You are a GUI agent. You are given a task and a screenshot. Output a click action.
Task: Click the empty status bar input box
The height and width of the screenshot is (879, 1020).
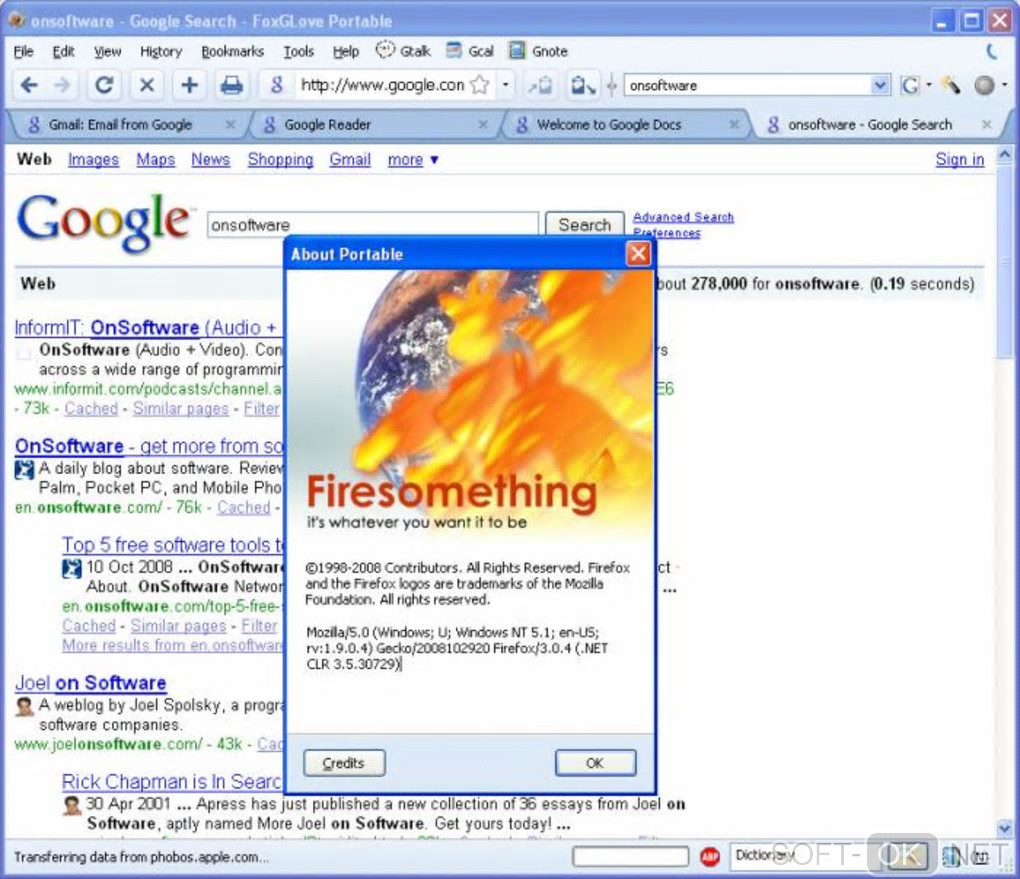pos(630,856)
